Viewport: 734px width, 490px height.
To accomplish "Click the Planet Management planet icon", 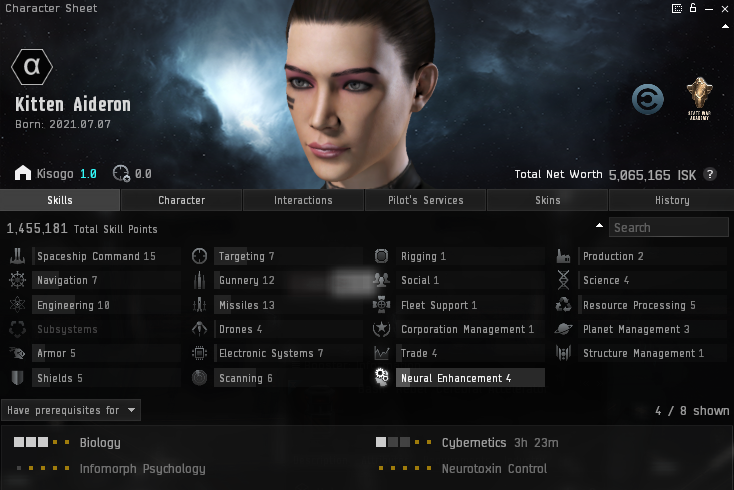I will tap(564, 329).
